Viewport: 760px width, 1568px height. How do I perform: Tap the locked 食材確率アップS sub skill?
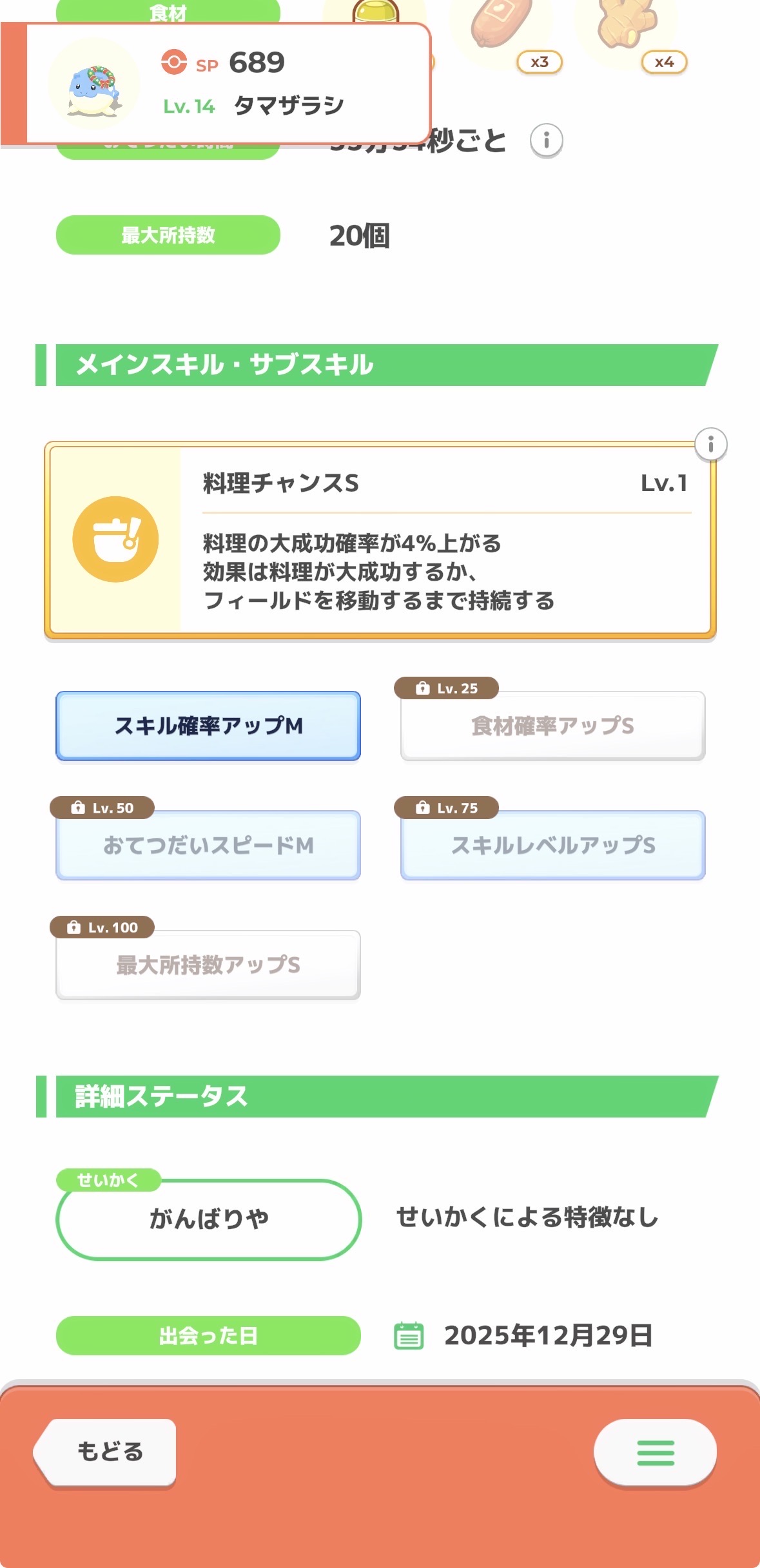click(x=552, y=726)
